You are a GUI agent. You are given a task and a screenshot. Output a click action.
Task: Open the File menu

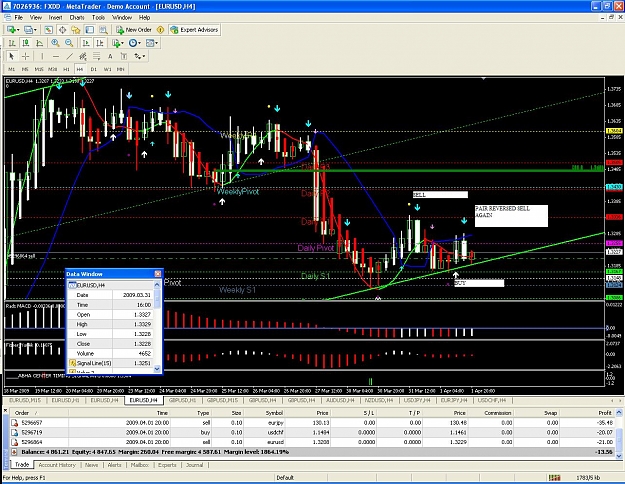(x=18, y=18)
